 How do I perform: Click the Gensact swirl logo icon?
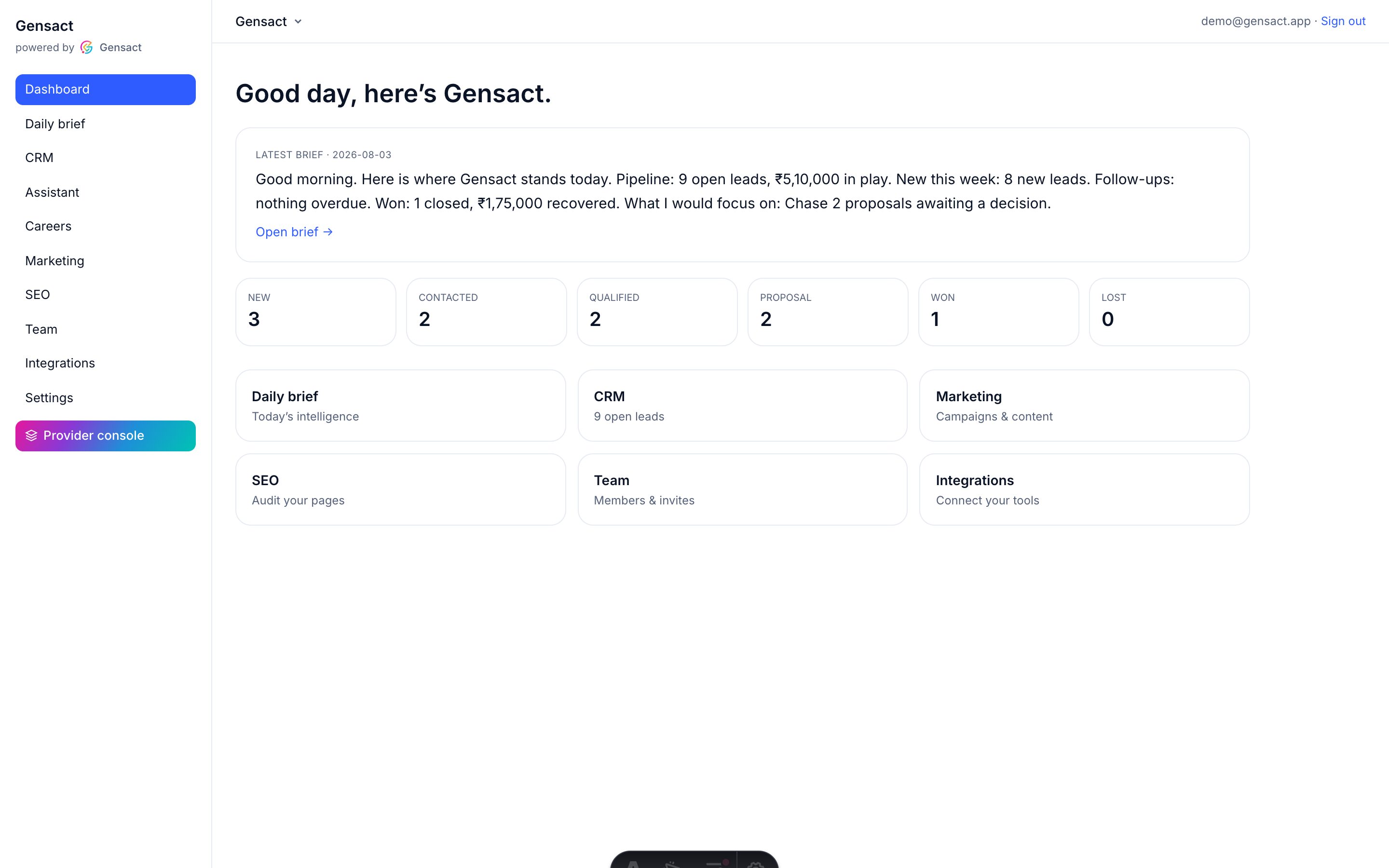click(87, 48)
